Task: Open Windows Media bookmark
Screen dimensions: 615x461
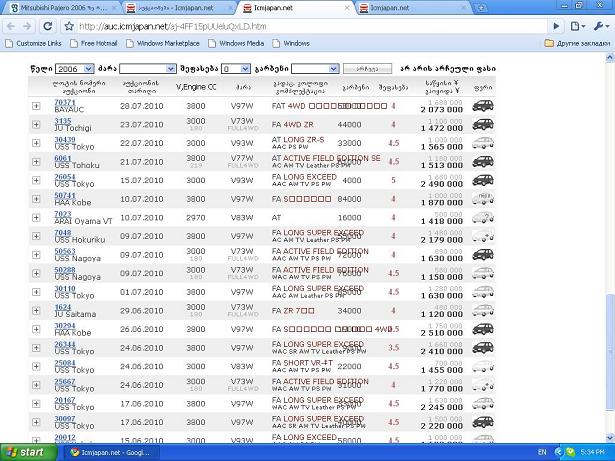Action: [x=236, y=43]
